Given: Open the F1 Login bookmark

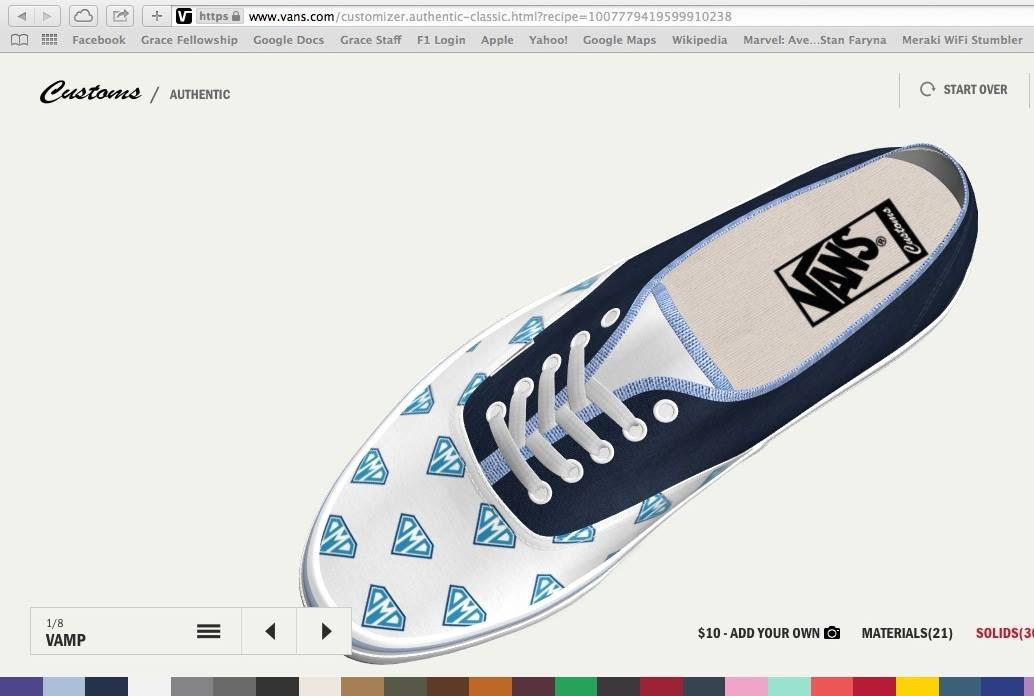Looking at the screenshot, I should tap(441, 40).
